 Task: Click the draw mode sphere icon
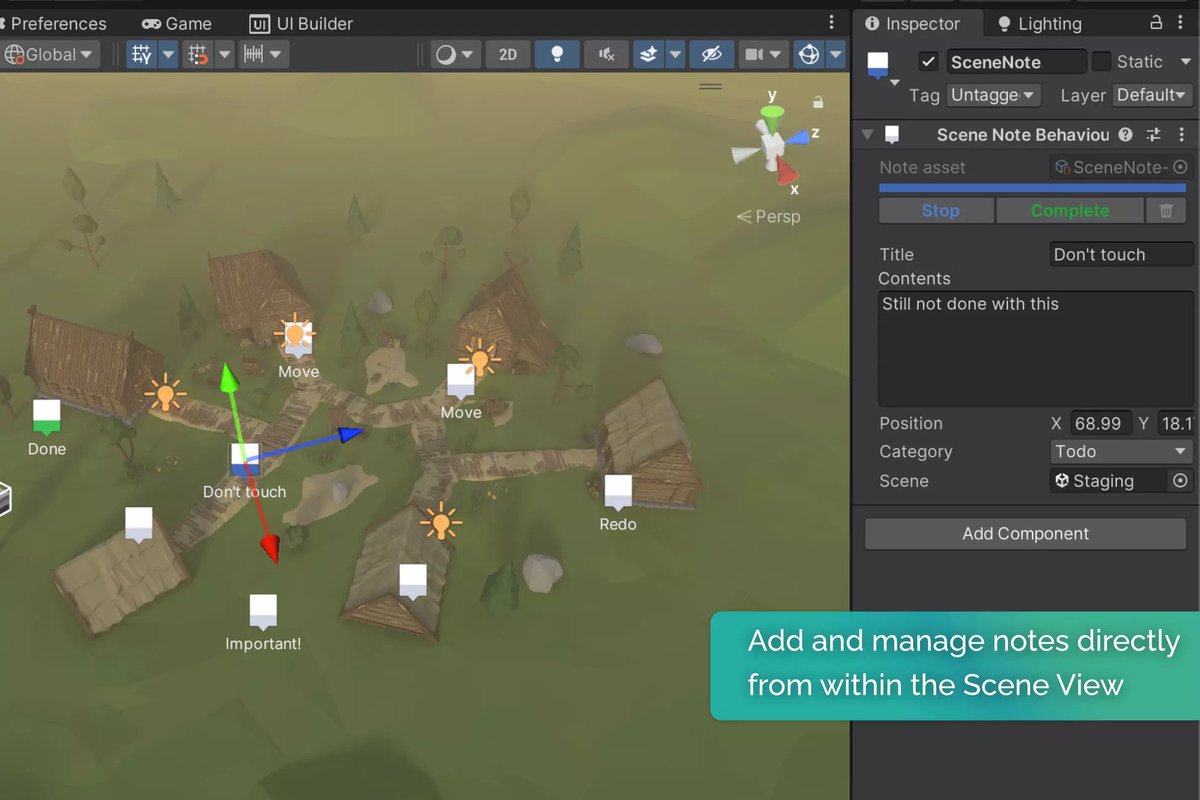pyautogui.click(x=446, y=54)
